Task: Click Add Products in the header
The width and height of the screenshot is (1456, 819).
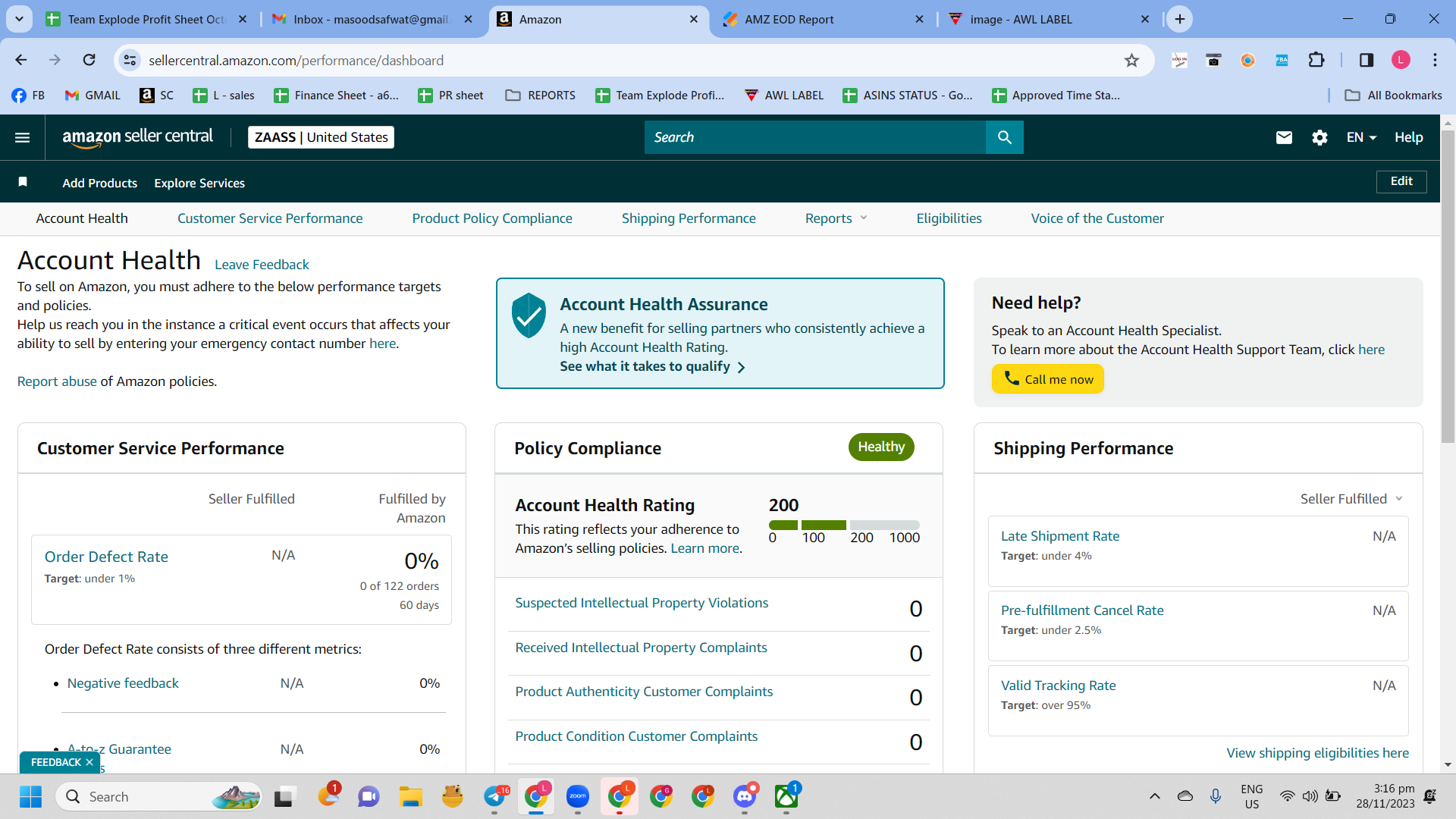Action: click(100, 183)
